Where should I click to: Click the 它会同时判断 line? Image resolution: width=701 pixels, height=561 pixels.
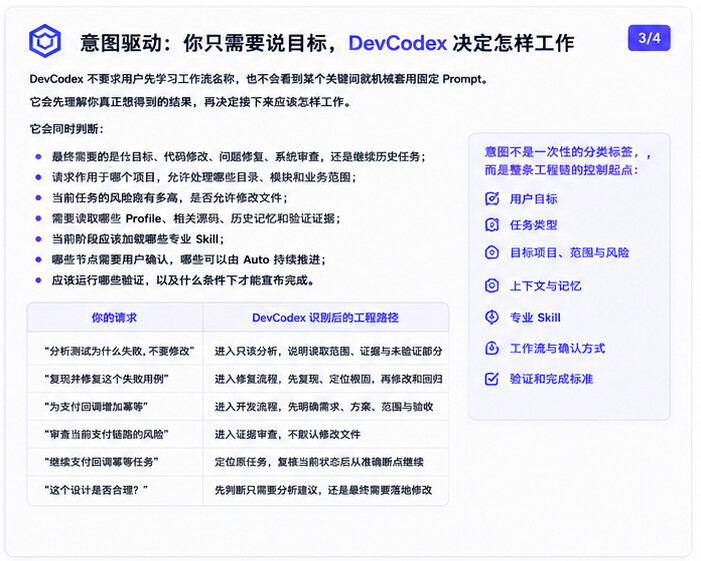(x=67, y=129)
